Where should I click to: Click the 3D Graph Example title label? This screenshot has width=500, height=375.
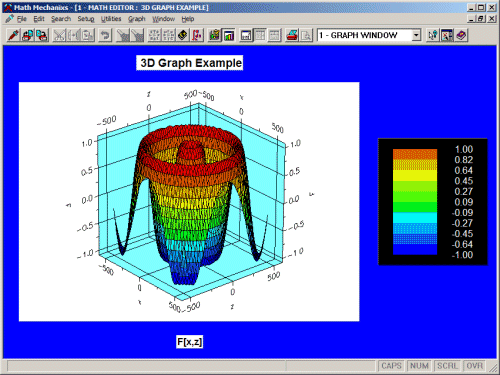coord(190,63)
